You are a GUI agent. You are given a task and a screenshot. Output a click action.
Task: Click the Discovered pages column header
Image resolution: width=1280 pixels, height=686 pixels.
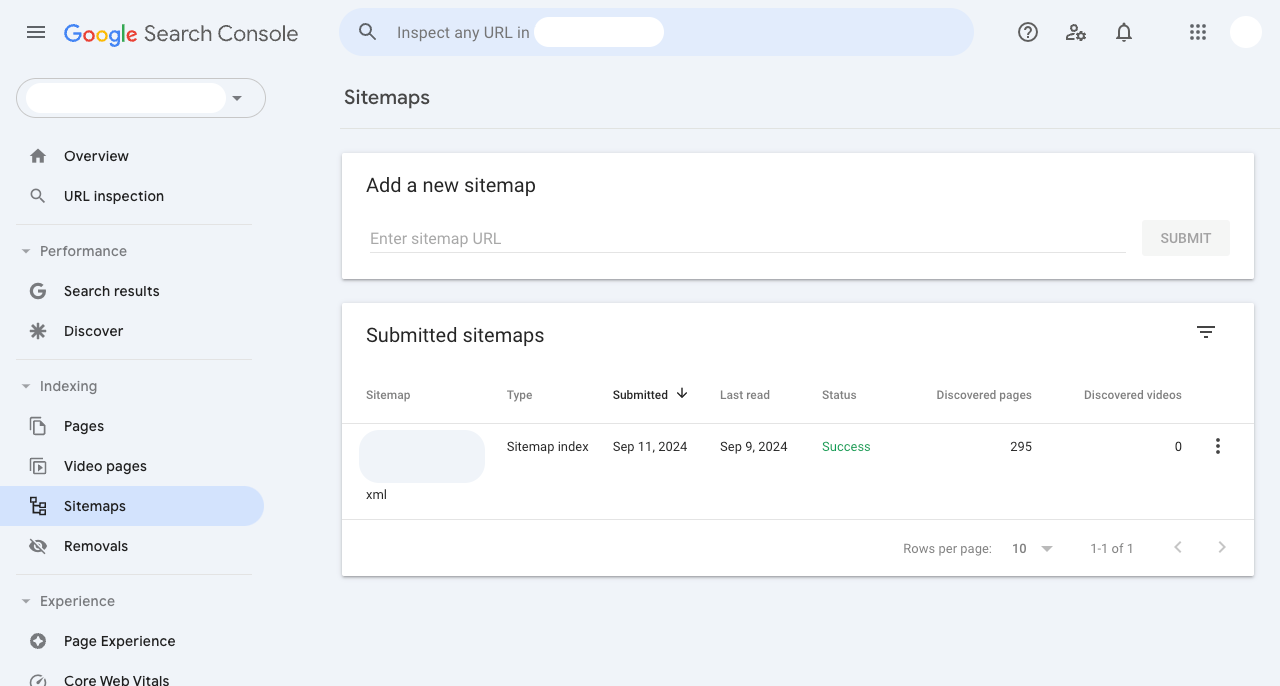coord(984,395)
